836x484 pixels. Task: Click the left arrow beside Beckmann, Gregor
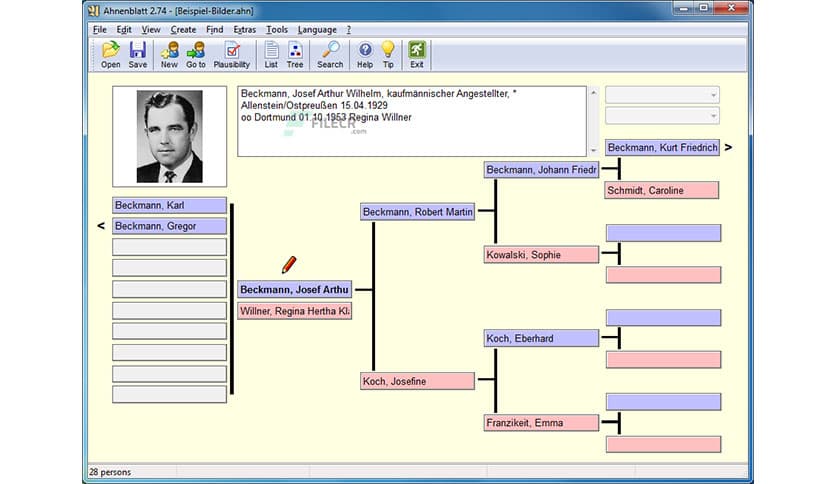pyautogui.click(x=101, y=226)
